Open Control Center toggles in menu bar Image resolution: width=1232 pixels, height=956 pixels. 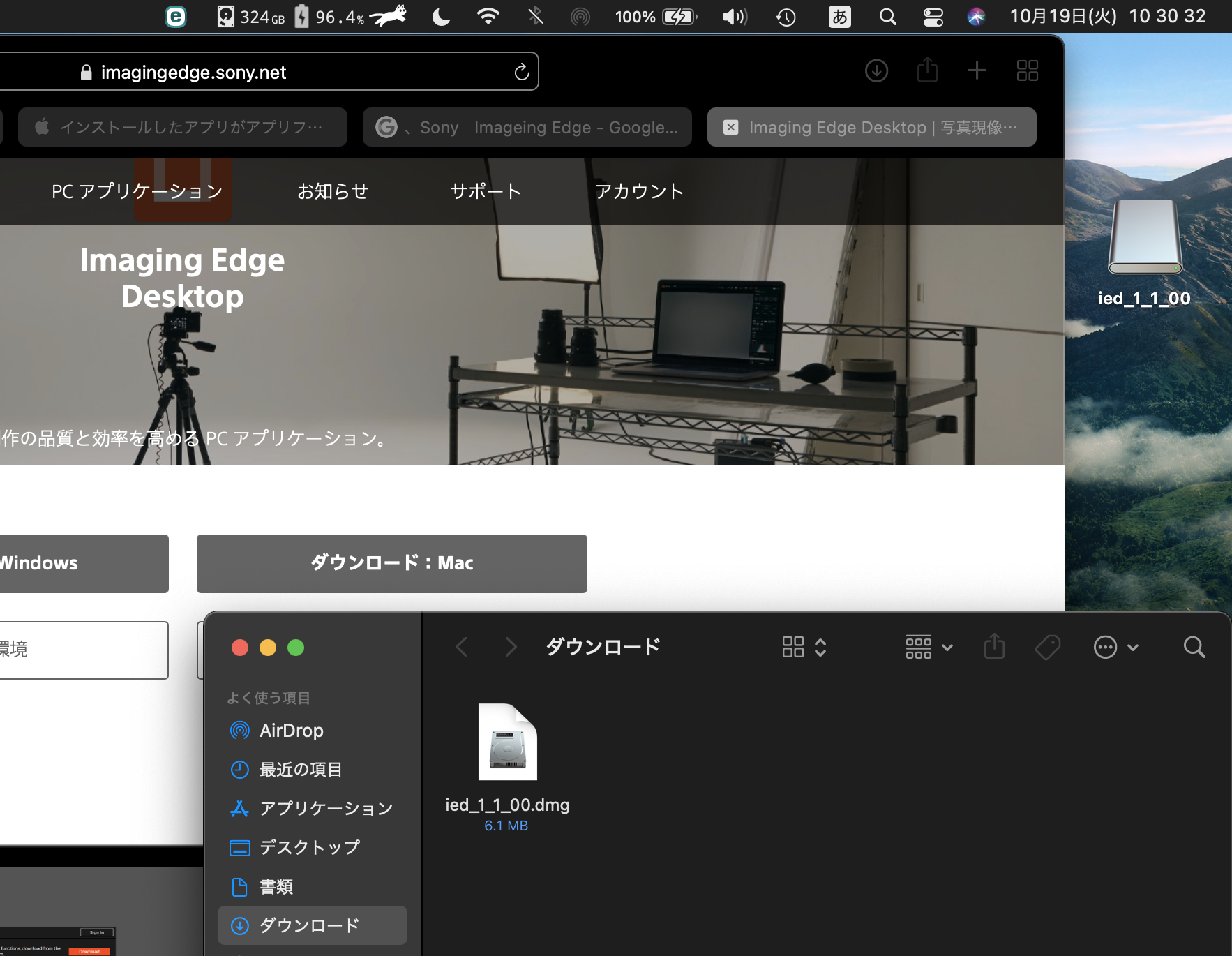933,17
